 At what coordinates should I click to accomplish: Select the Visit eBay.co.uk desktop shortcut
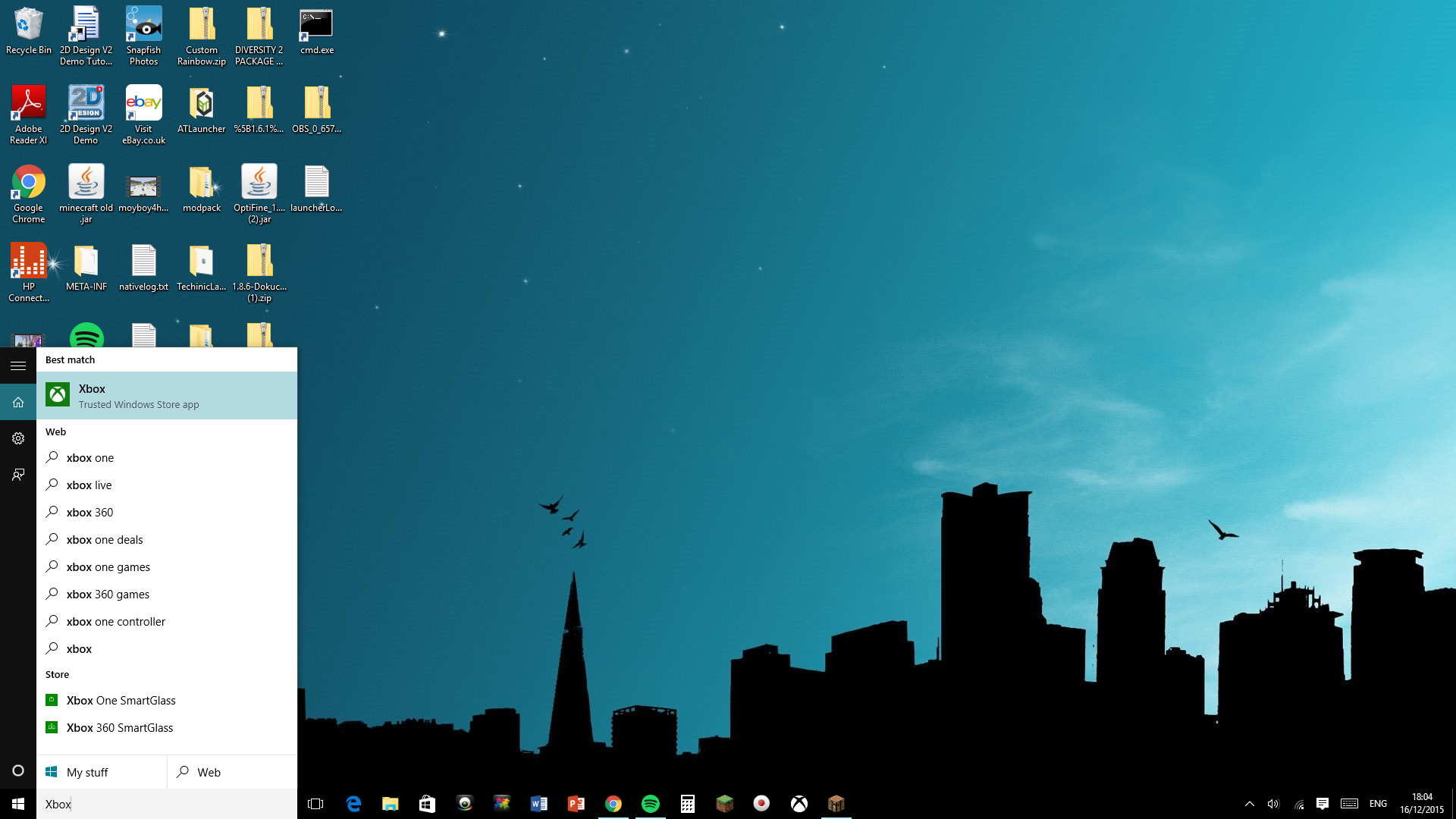[144, 115]
